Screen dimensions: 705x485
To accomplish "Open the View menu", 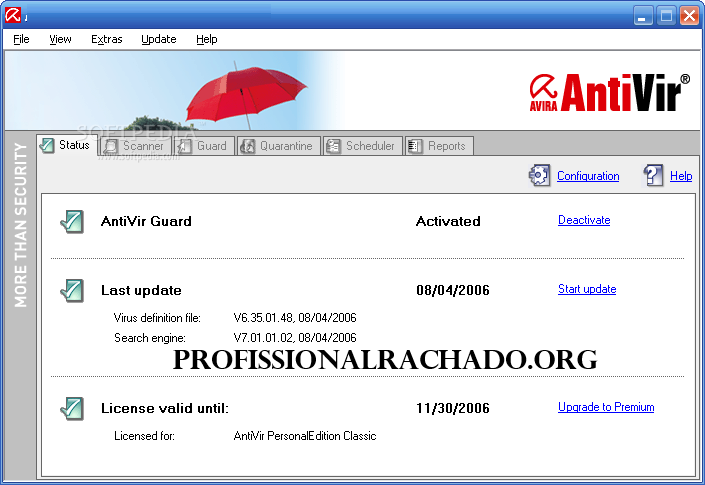I will (x=60, y=40).
